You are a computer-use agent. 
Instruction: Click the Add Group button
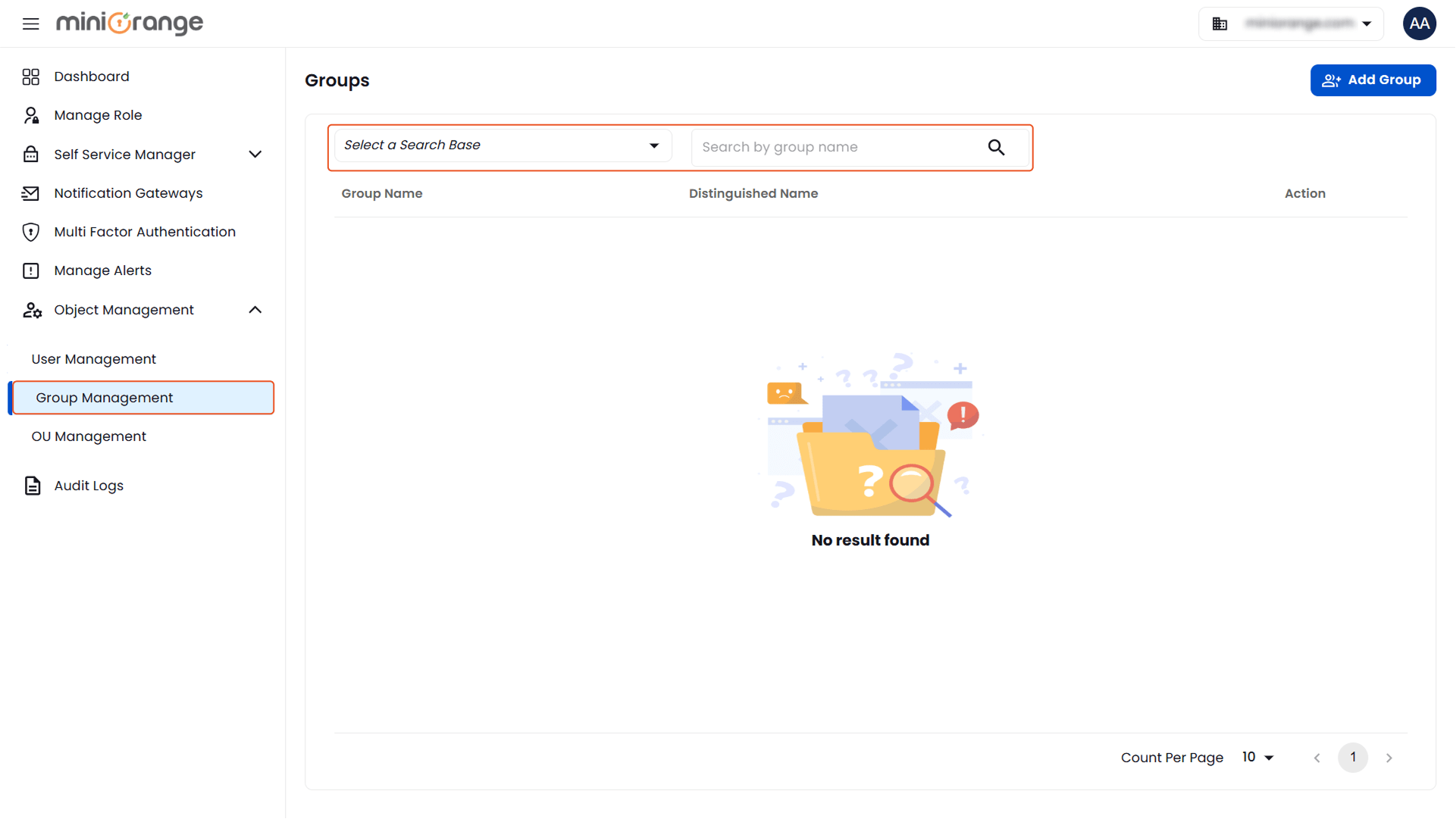click(x=1373, y=80)
